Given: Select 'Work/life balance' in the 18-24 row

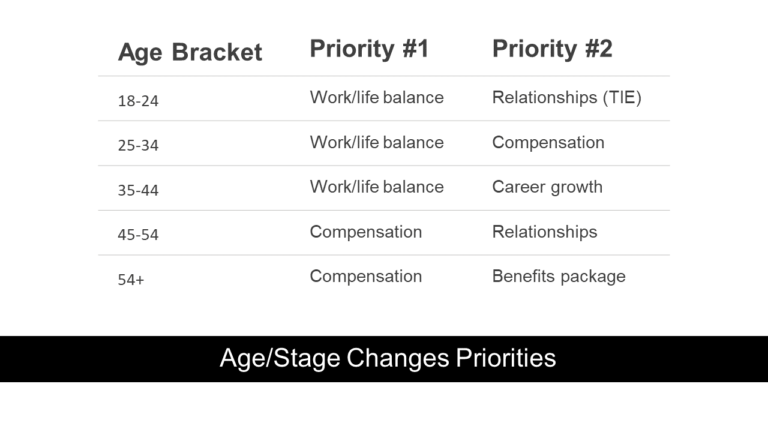Looking at the screenshot, I should (376, 97).
